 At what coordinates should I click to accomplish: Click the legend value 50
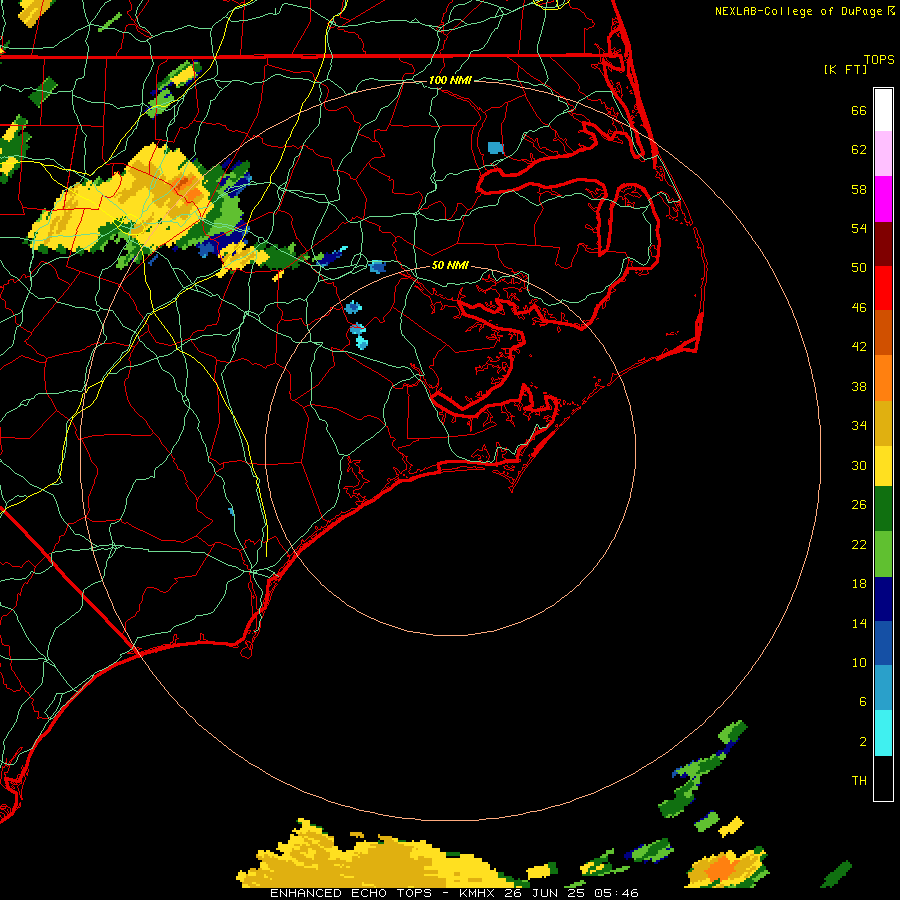pyautogui.click(x=859, y=268)
